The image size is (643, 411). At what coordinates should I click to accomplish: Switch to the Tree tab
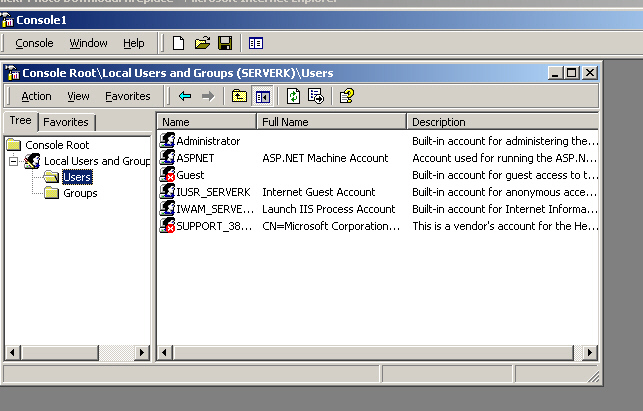21,121
